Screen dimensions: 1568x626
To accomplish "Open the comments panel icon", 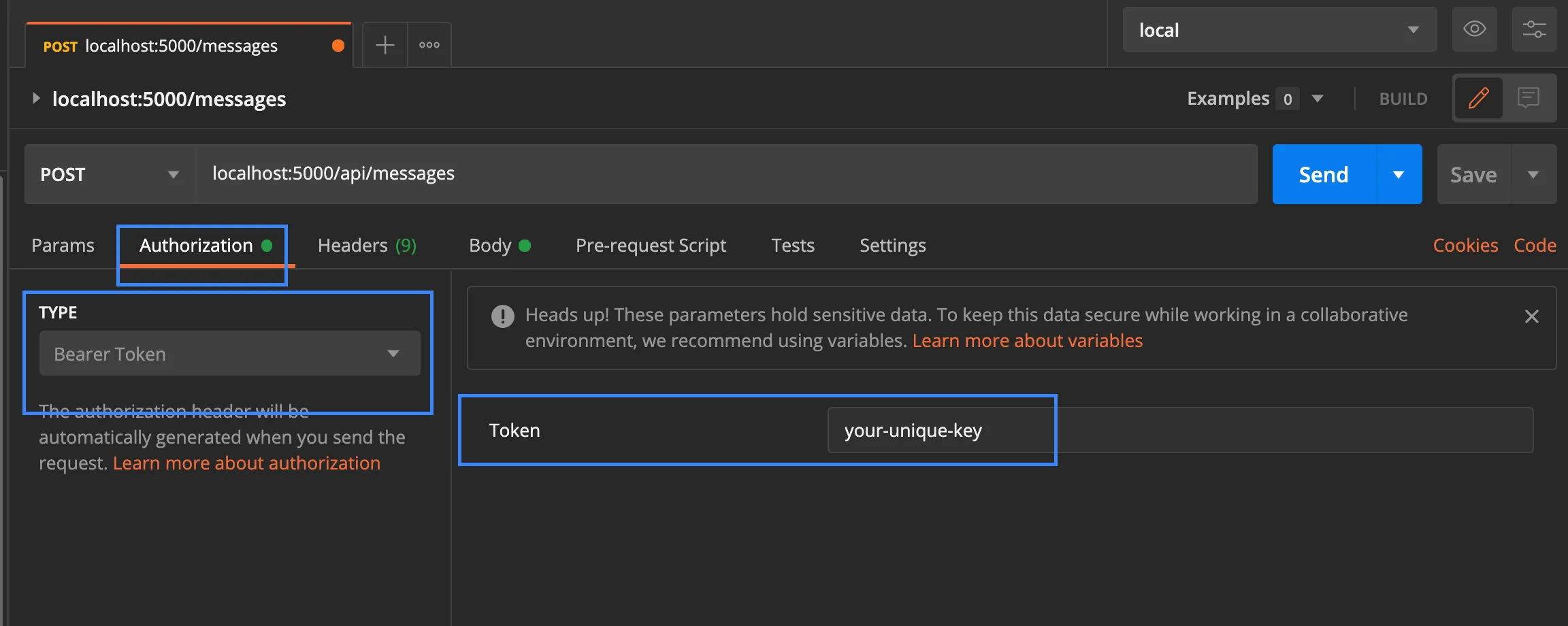I will pos(1528,98).
